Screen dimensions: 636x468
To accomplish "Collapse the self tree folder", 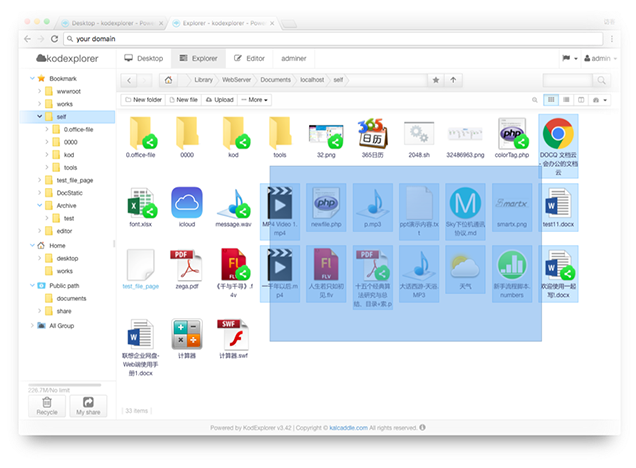I will pos(39,116).
